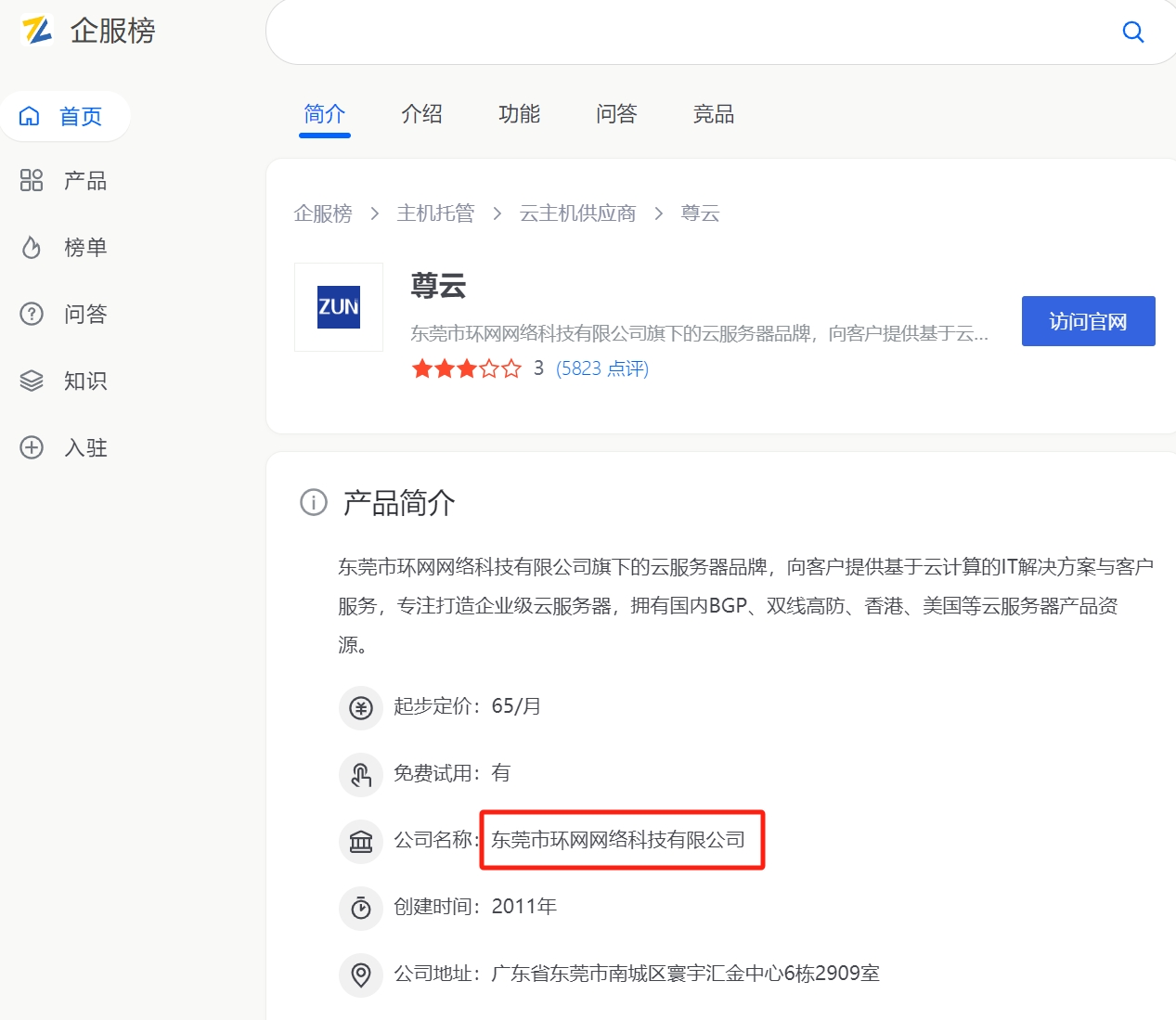Click the 访问官网 button
Viewport: 1176px width, 1020px height.
1089,321
